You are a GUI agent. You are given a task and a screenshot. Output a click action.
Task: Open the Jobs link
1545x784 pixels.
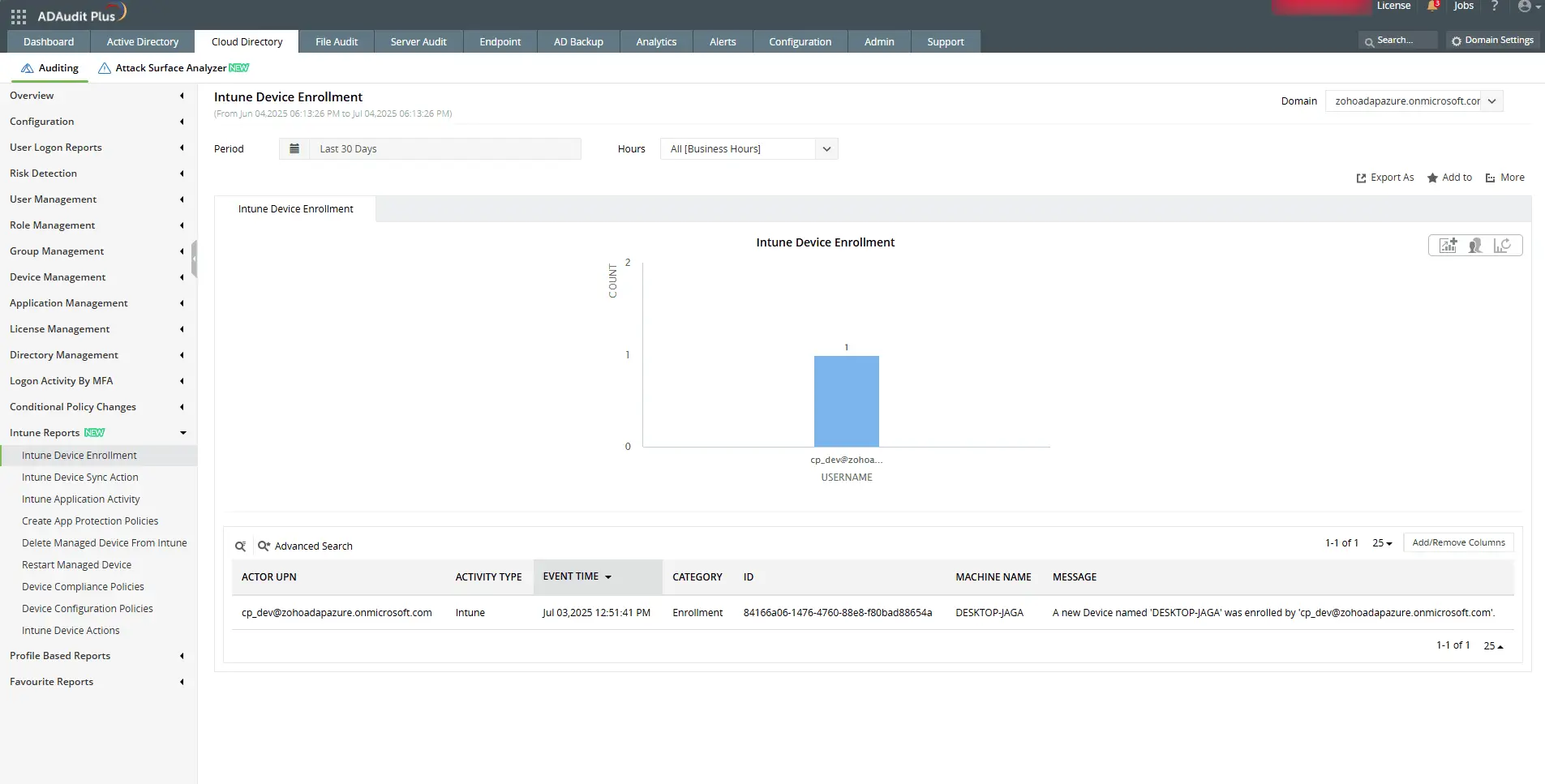click(1463, 6)
